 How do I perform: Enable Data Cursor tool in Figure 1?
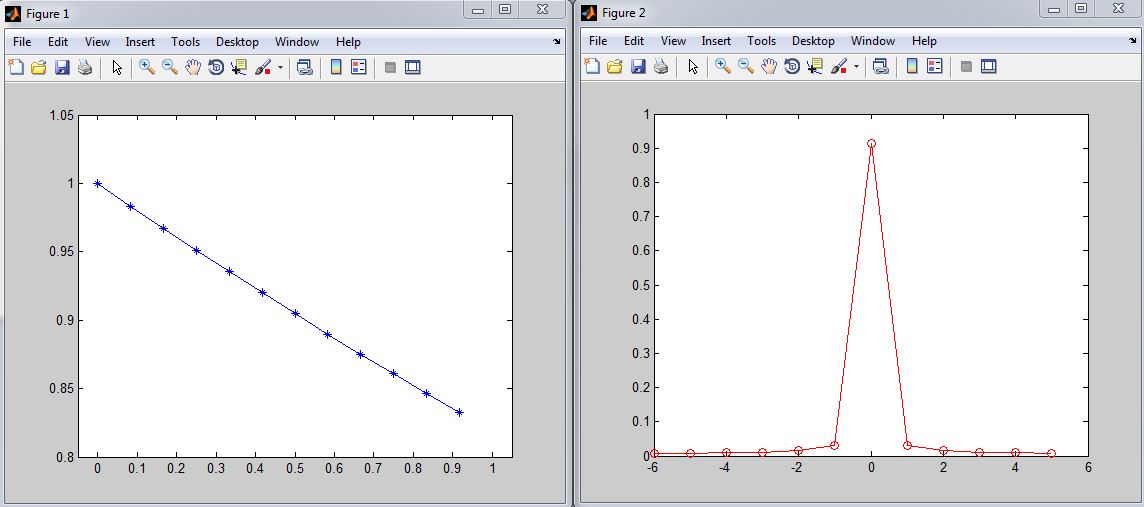(239, 67)
